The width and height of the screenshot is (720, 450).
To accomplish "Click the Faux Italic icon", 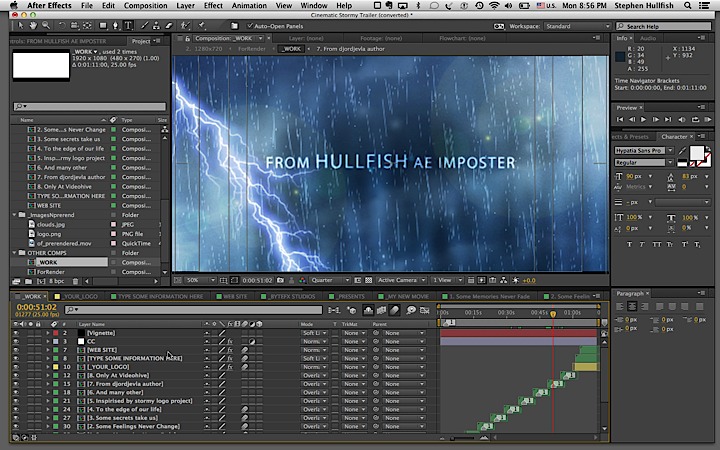I will [x=642, y=244].
